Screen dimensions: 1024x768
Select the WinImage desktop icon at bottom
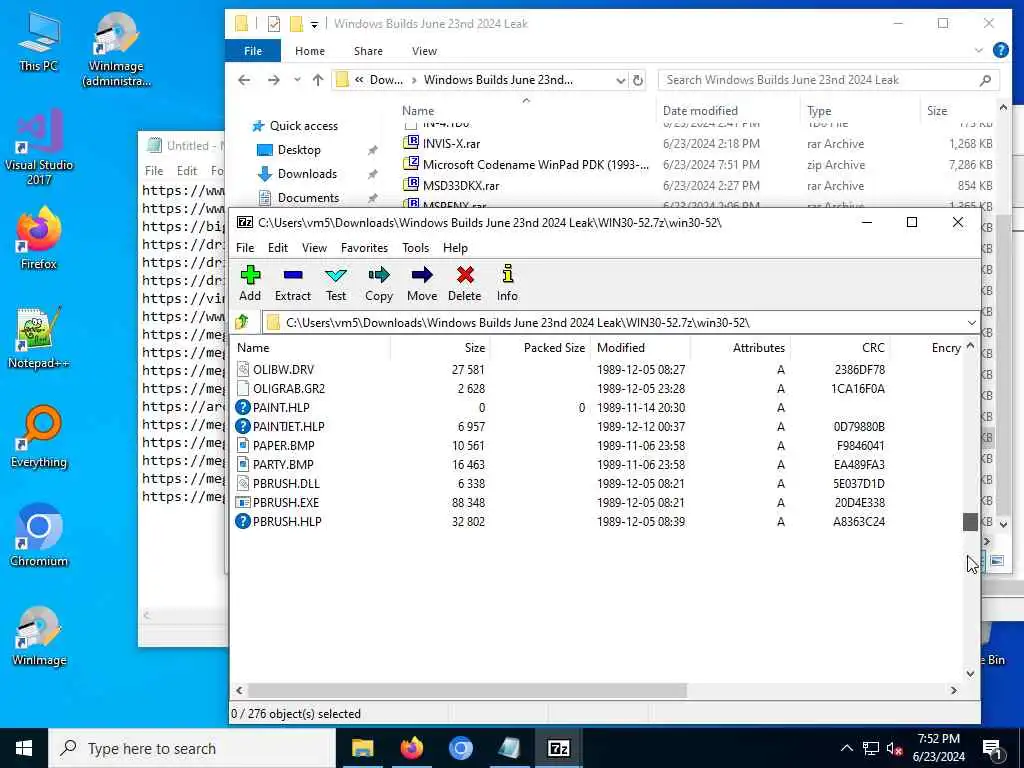(x=39, y=635)
